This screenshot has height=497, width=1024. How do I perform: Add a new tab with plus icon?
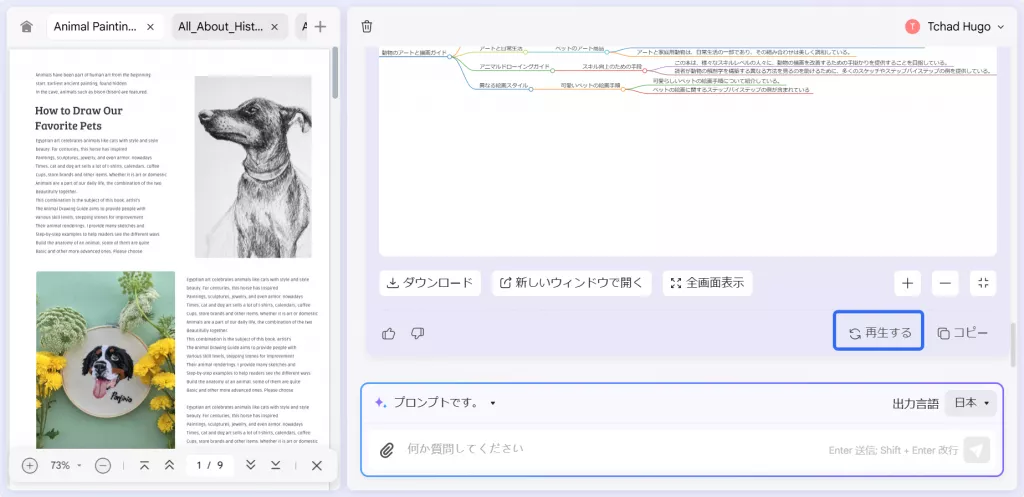click(320, 27)
